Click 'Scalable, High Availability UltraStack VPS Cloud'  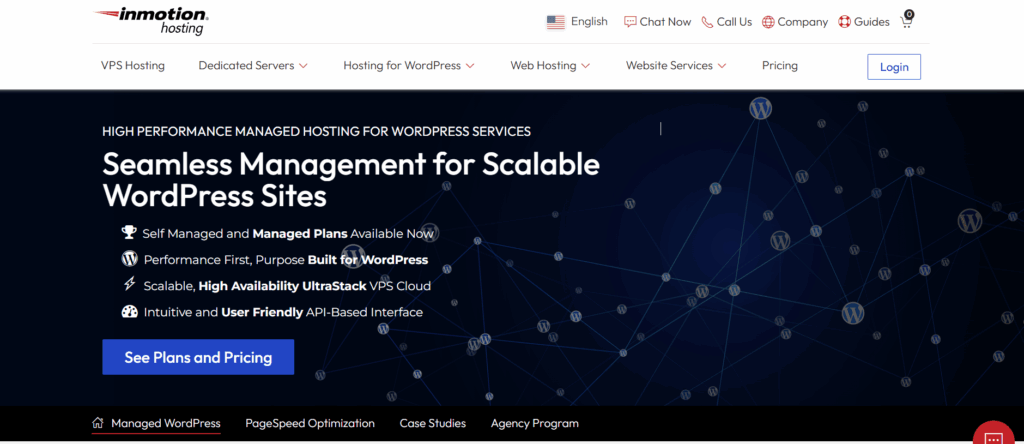(x=287, y=285)
